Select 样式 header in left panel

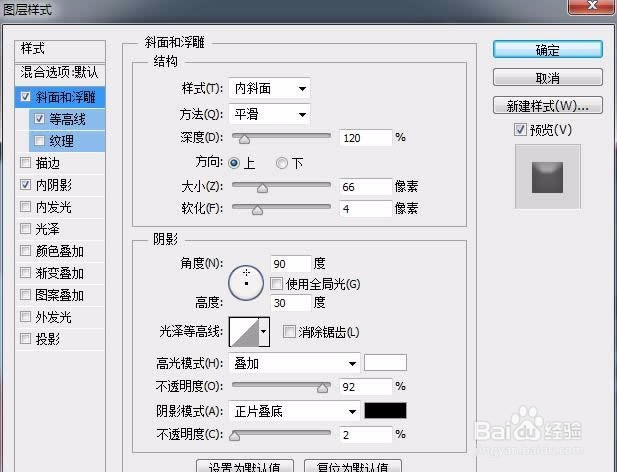[60, 49]
